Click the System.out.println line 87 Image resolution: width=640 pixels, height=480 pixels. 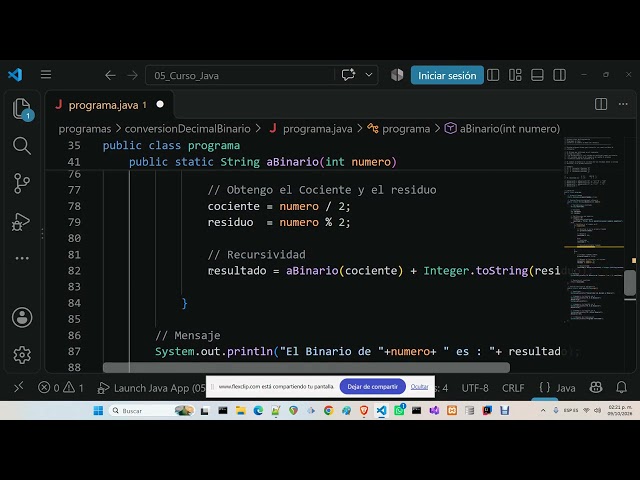[358, 351]
